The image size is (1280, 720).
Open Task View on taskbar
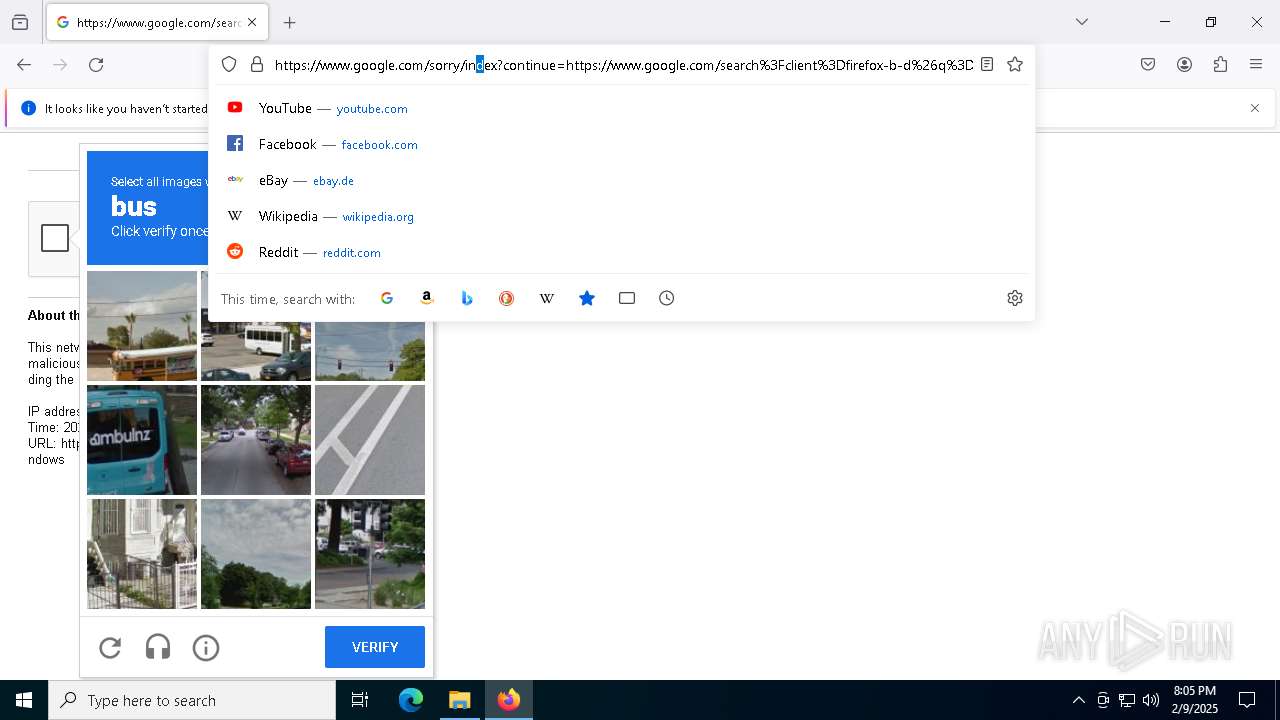click(360, 700)
